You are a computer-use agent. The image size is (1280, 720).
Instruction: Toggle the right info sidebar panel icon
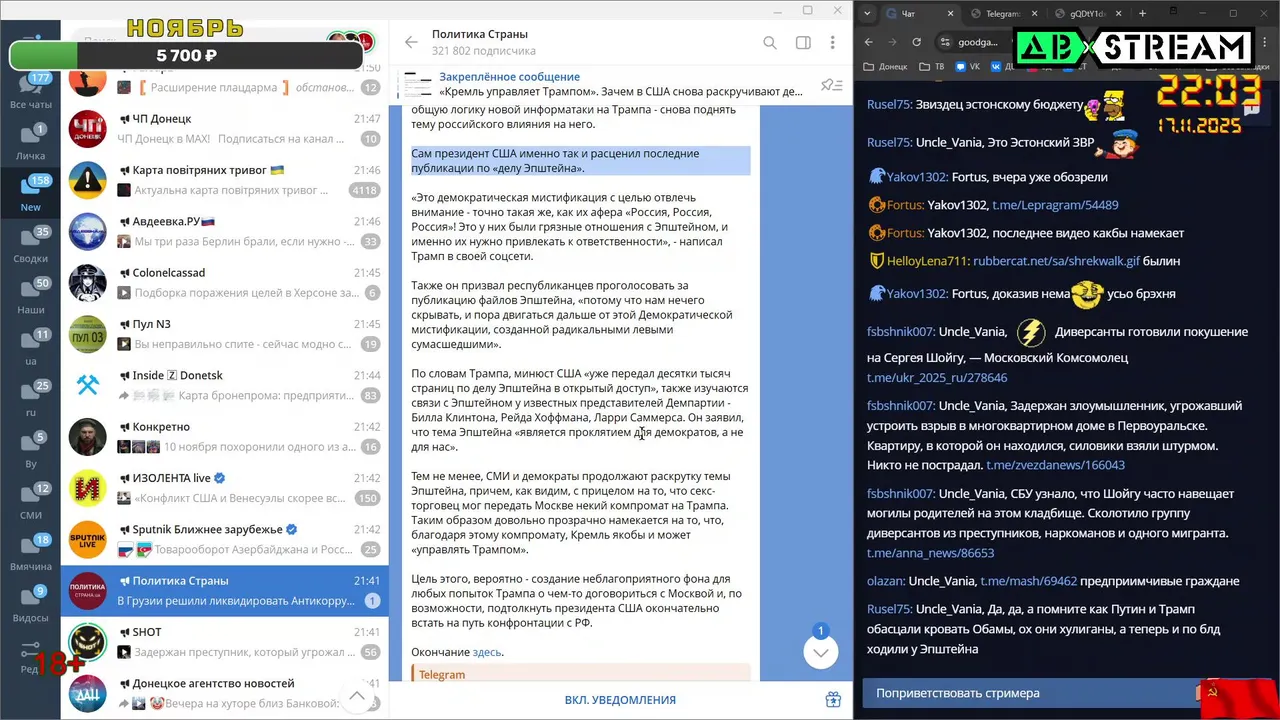(x=803, y=43)
